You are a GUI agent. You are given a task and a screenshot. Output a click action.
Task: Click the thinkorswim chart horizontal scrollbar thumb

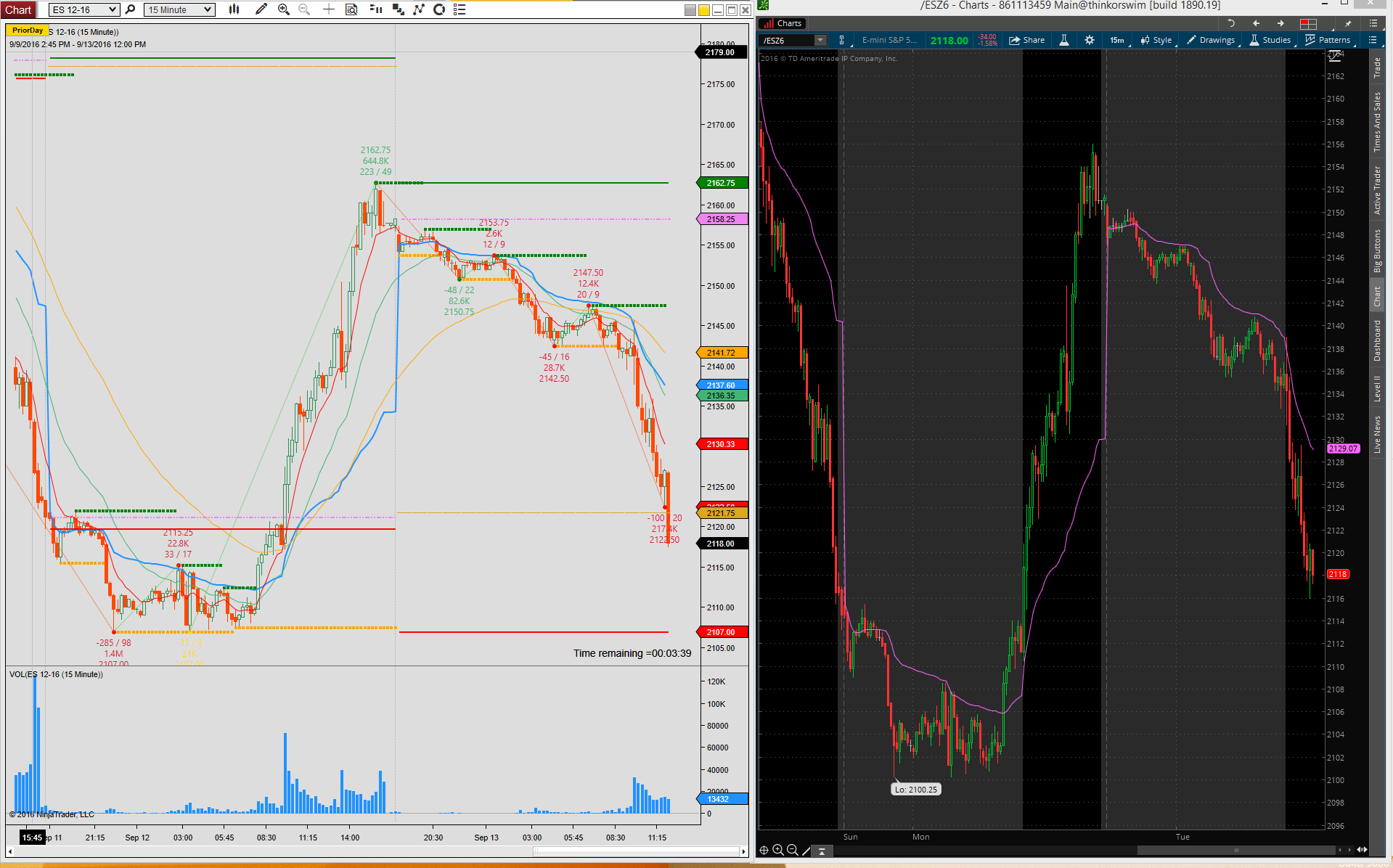pos(1236,850)
